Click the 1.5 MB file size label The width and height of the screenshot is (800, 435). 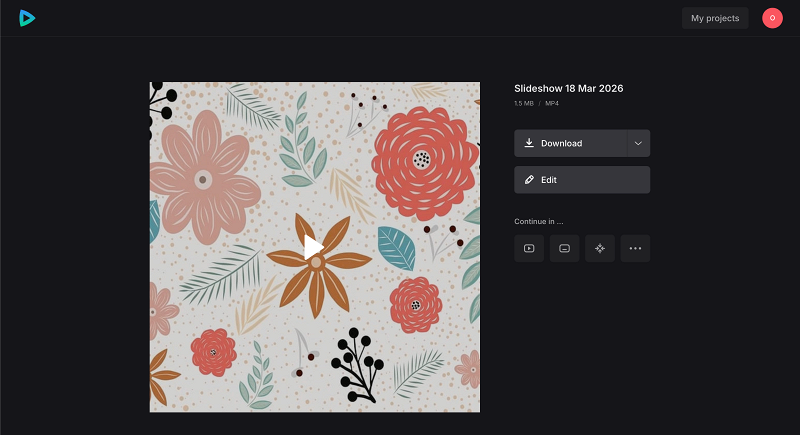click(x=524, y=103)
